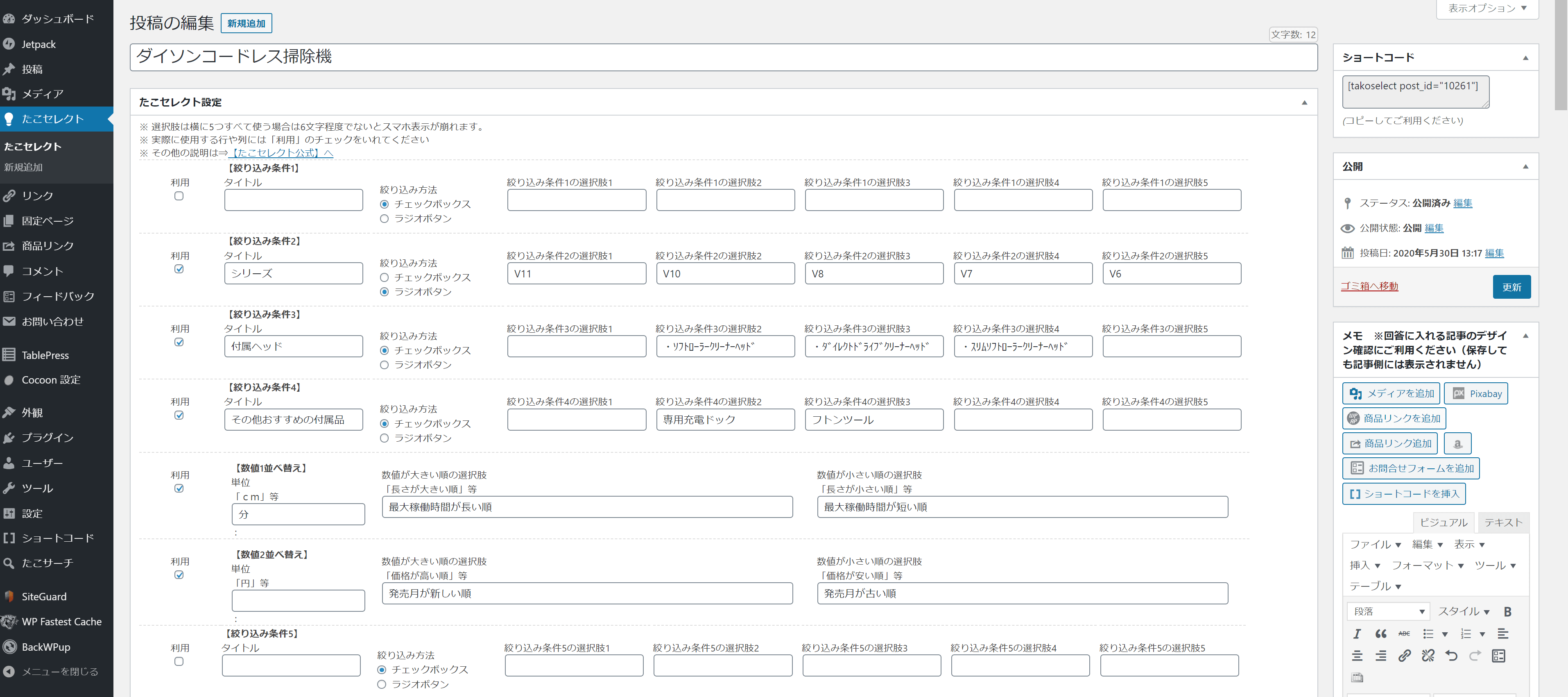Switch to the テキスト editor tab

point(1503,522)
